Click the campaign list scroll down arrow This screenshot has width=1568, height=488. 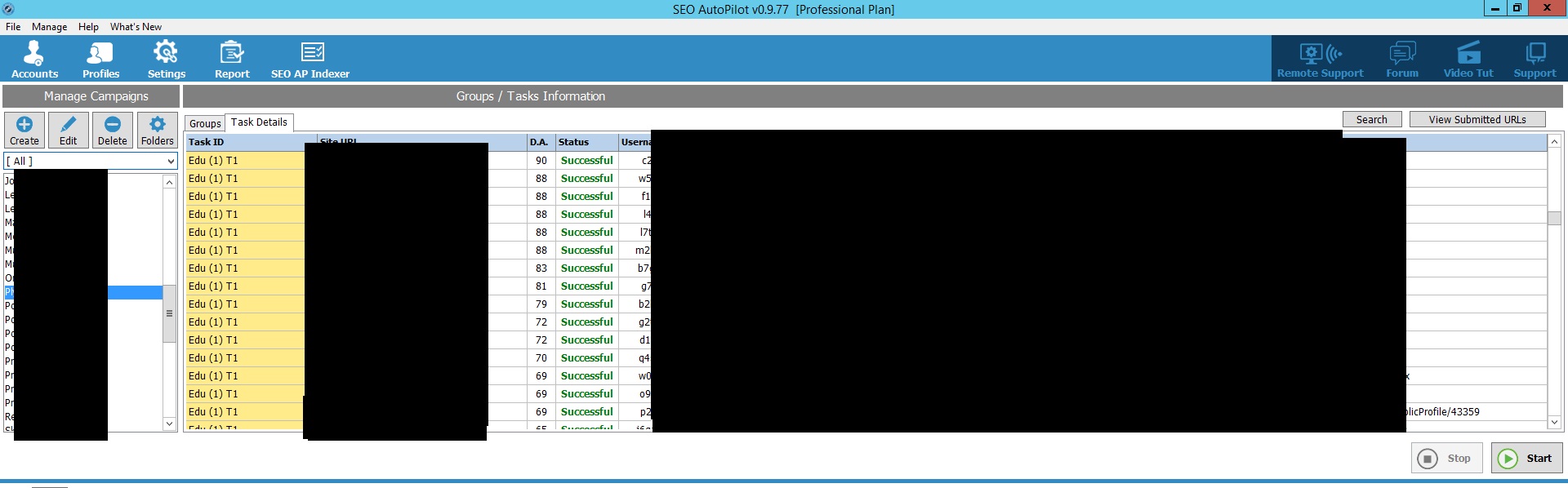tap(169, 423)
